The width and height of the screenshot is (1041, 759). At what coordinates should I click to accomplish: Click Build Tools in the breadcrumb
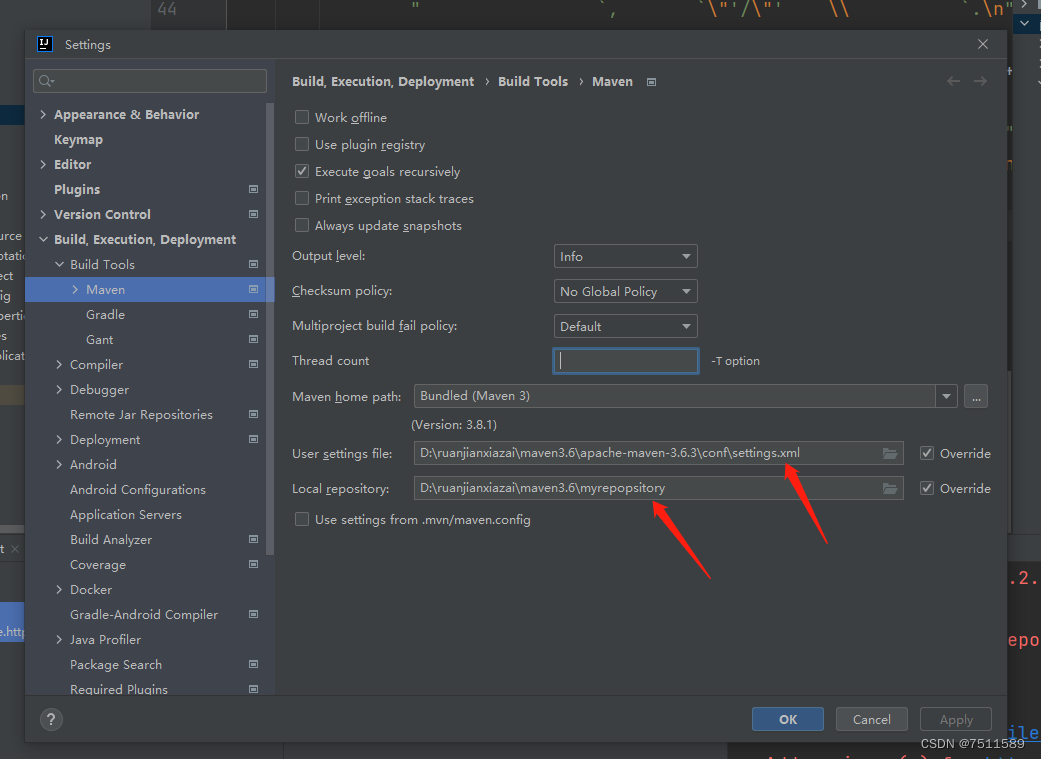(532, 82)
